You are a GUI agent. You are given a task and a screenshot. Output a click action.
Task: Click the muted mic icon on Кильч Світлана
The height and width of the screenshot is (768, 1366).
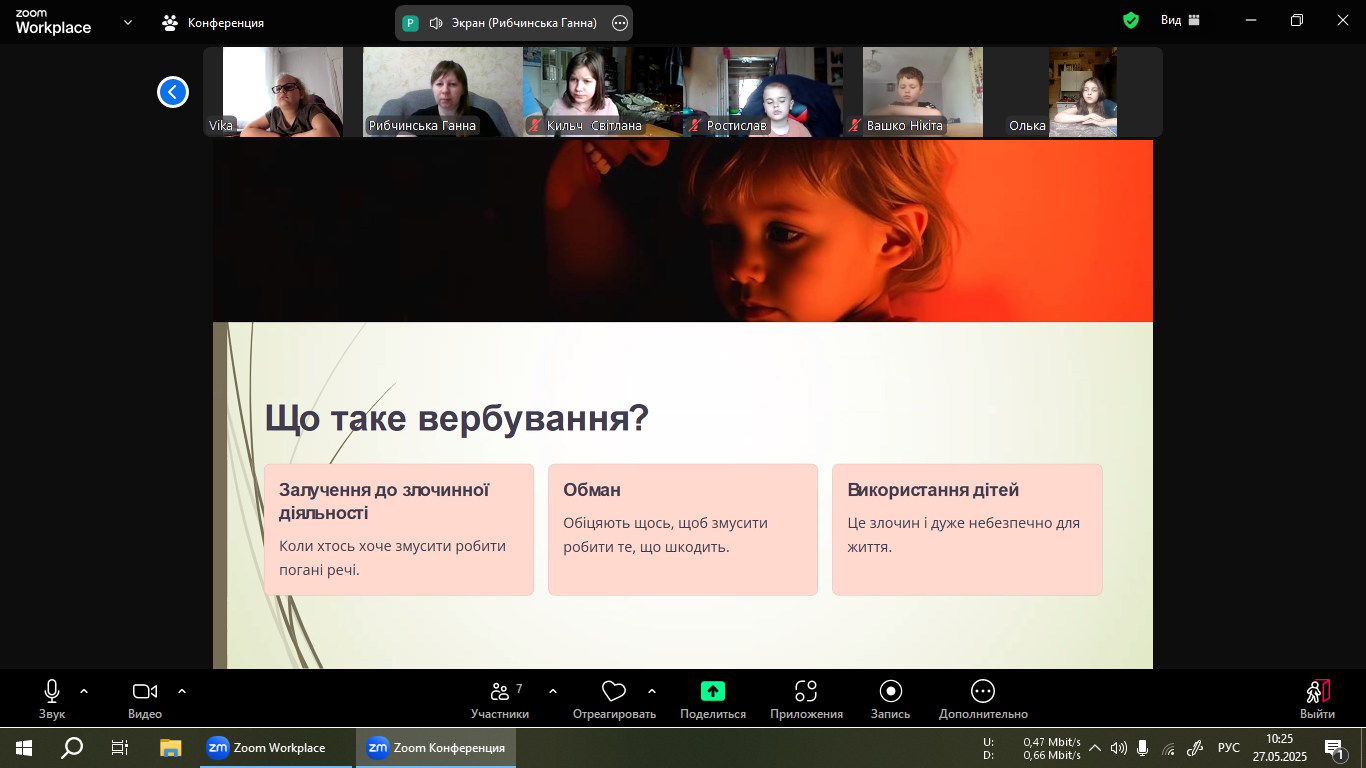[535, 126]
